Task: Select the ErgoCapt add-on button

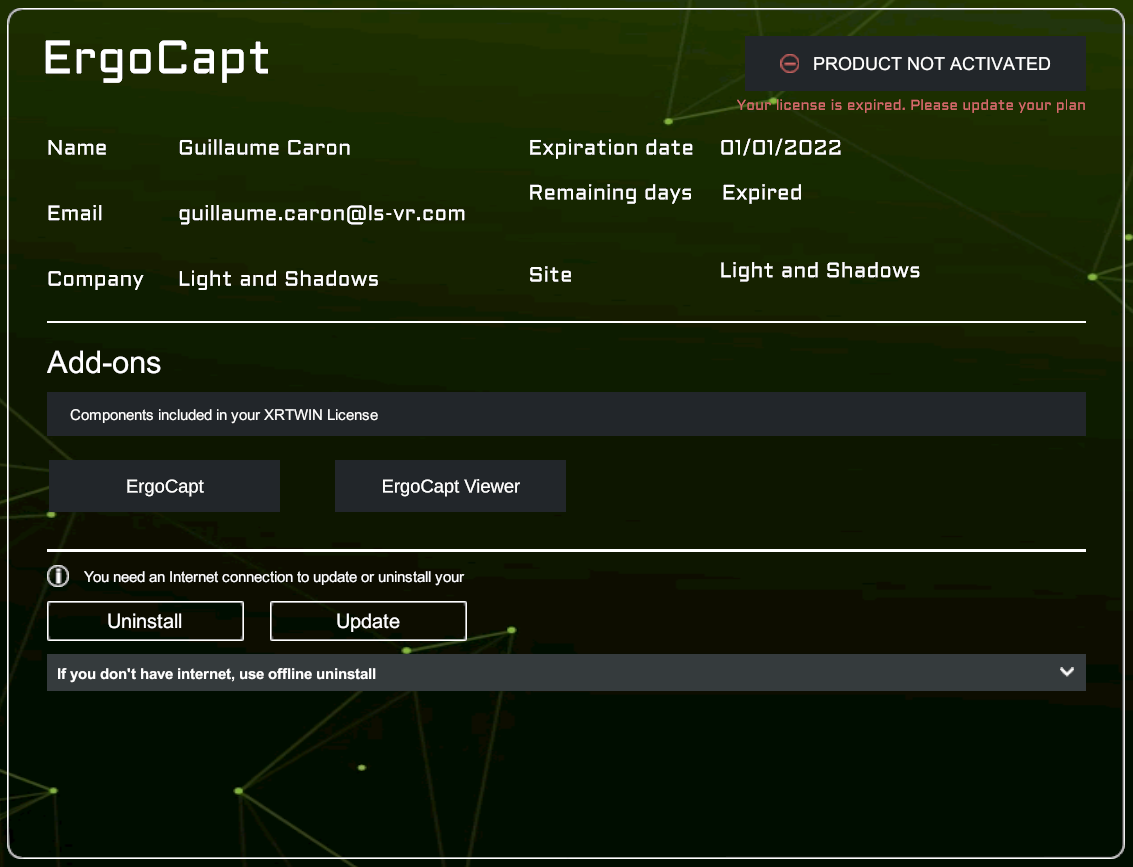Action: point(165,486)
